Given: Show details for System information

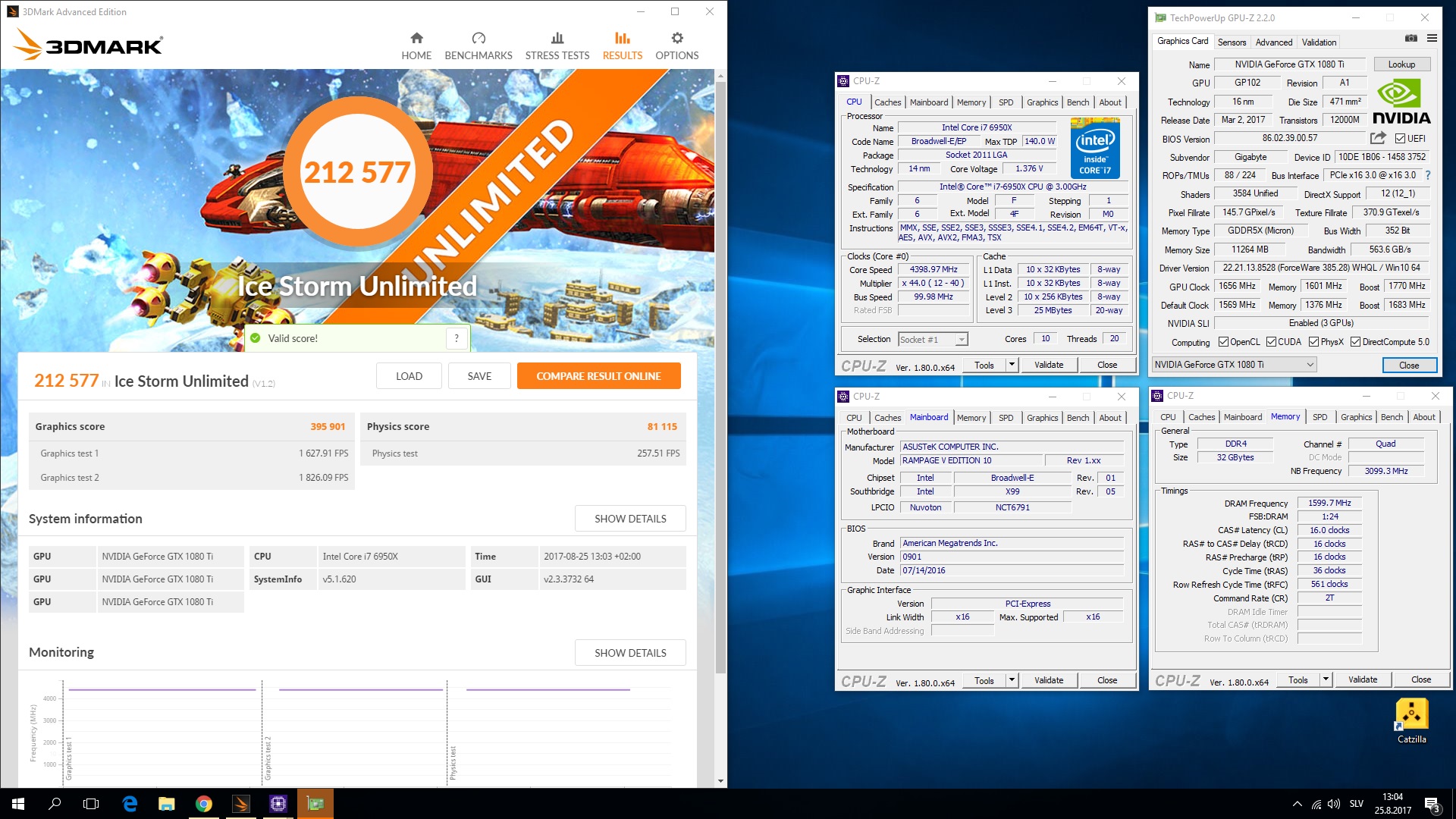Looking at the screenshot, I should click(x=630, y=519).
